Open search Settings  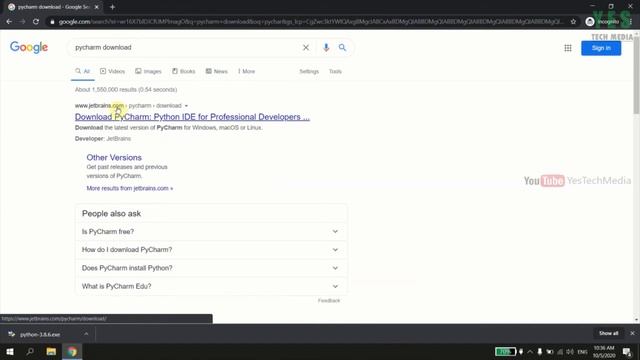click(309, 71)
